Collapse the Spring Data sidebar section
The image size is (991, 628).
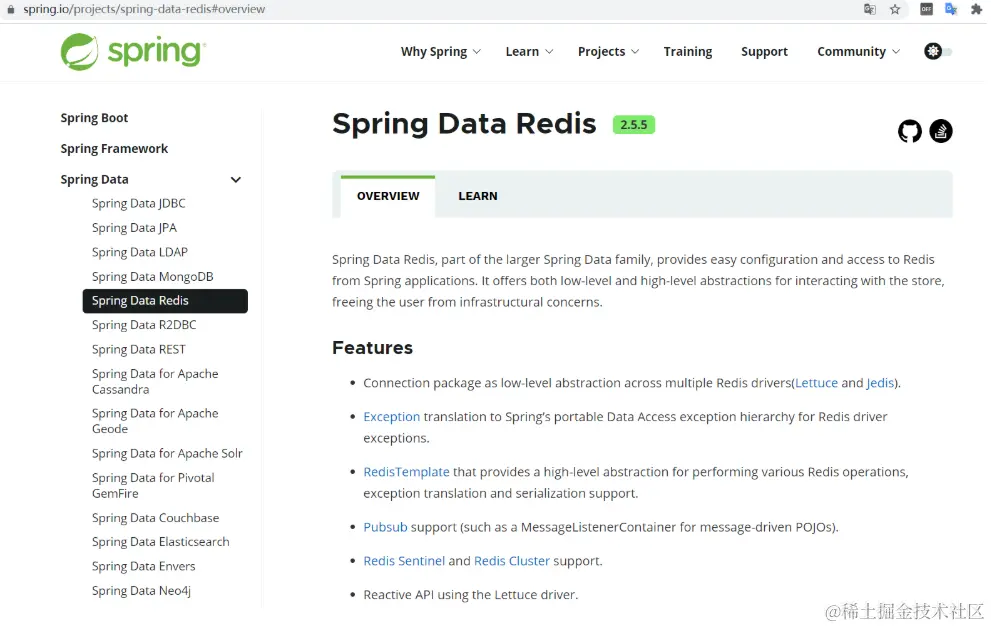pos(236,179)
